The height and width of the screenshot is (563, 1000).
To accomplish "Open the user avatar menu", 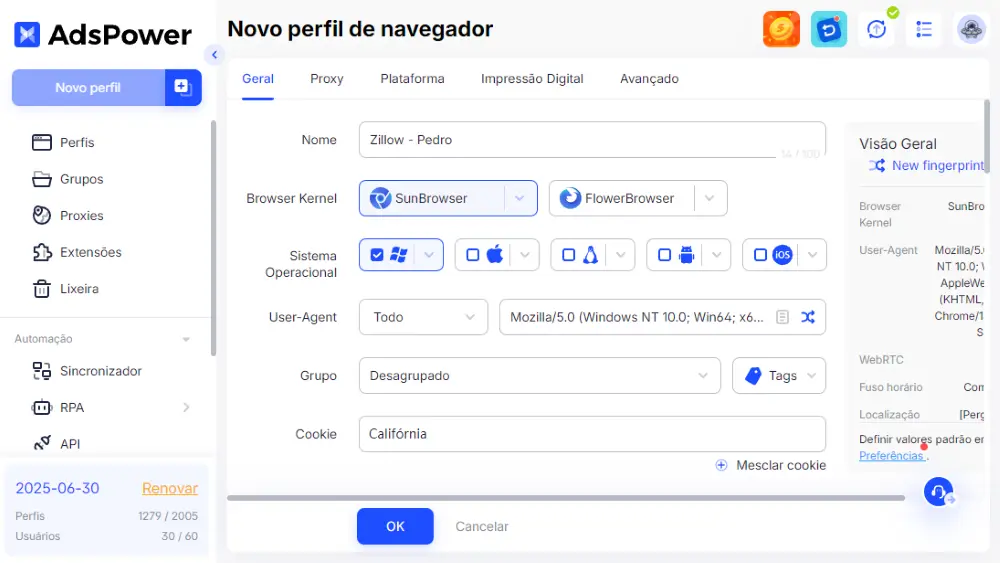I will click(x=971, y=29).
